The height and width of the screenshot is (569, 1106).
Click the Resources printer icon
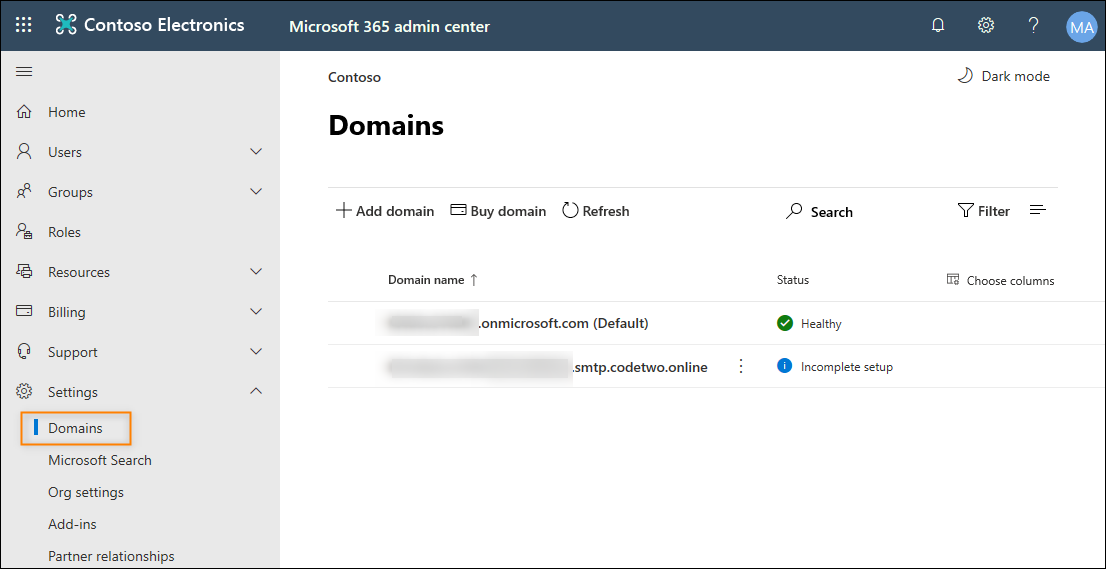(x=25, y=271)
